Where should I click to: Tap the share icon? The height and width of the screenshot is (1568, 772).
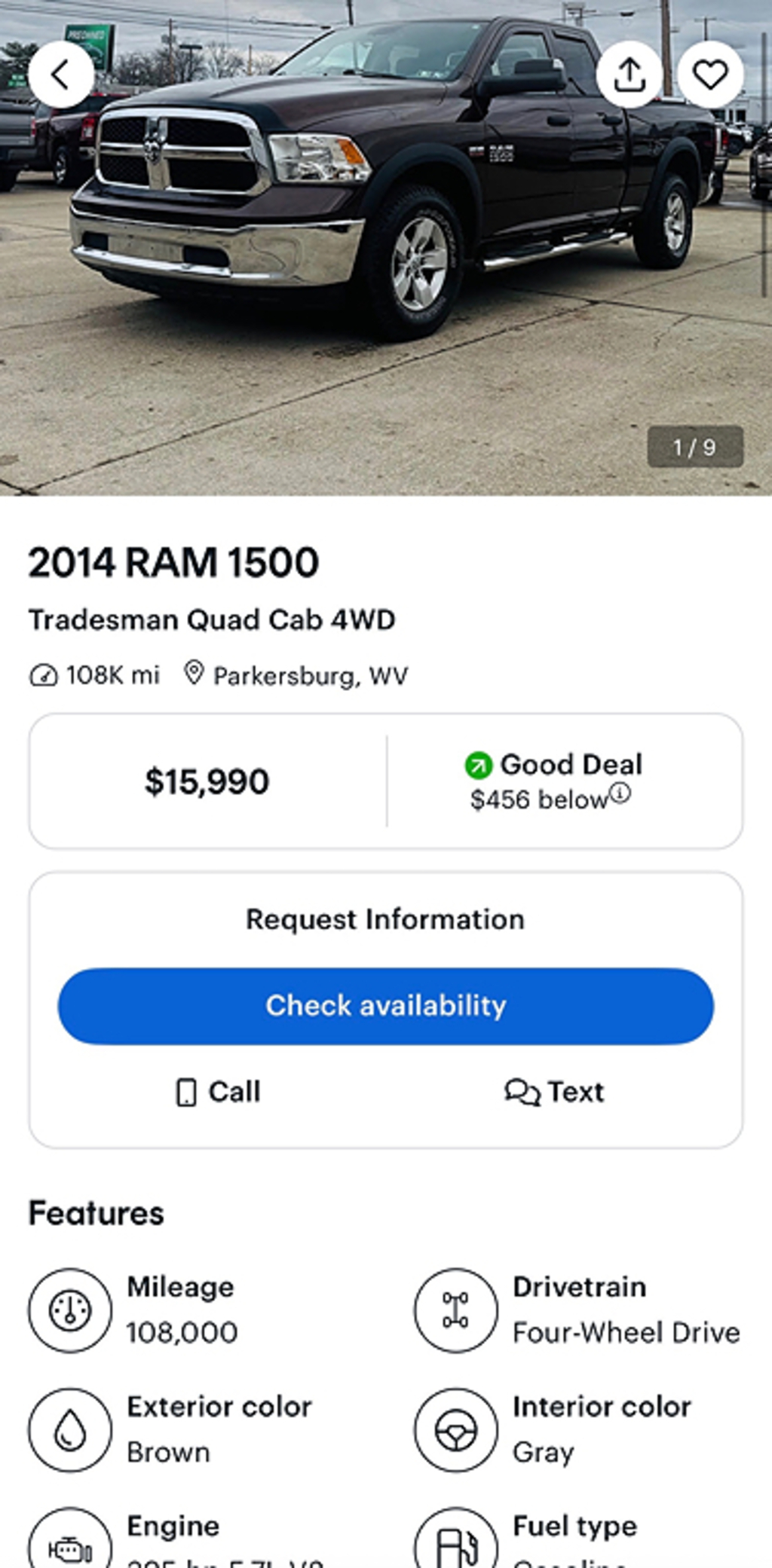tap(630, 75)
